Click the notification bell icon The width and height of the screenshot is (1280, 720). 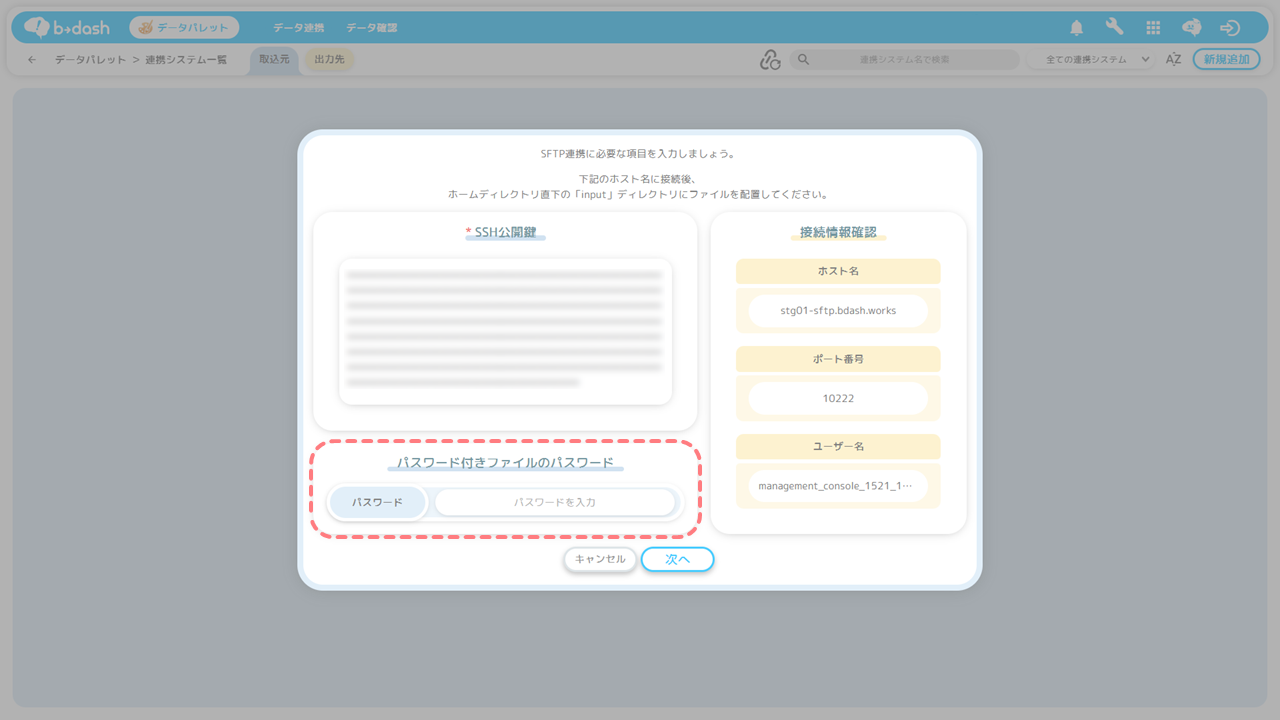pos(1077,28)
